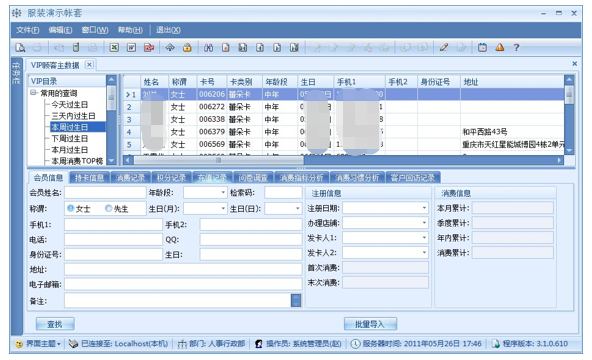Select the row with card number 006338
The width and height of the screenshot is (592, 360).
pyautogui.click(x=344, y=119)
